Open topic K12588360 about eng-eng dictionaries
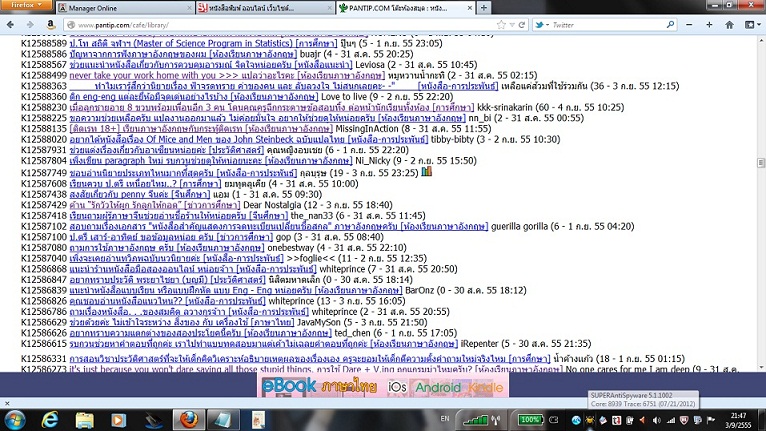 click(193, 97)
